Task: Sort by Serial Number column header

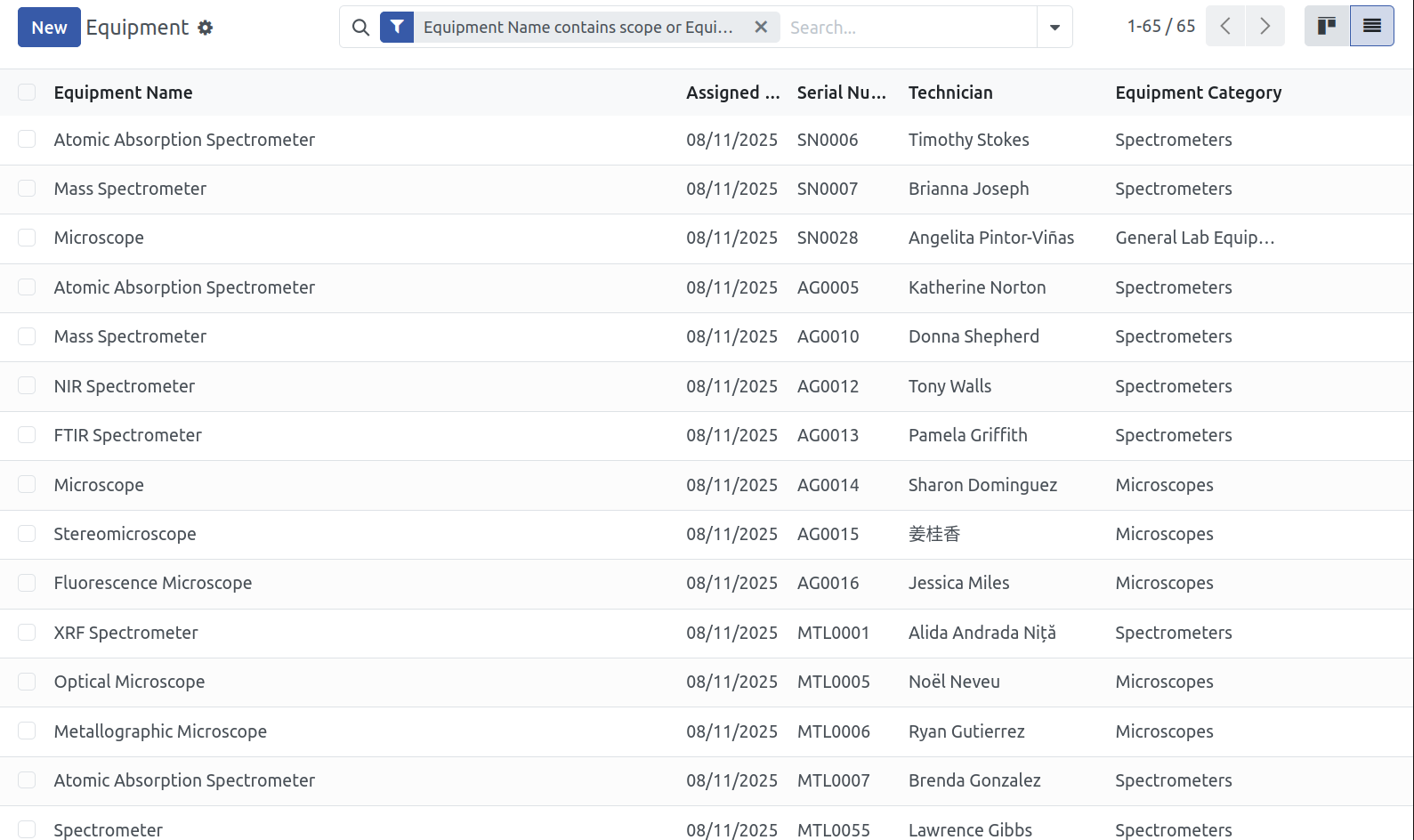Action: 841,93
